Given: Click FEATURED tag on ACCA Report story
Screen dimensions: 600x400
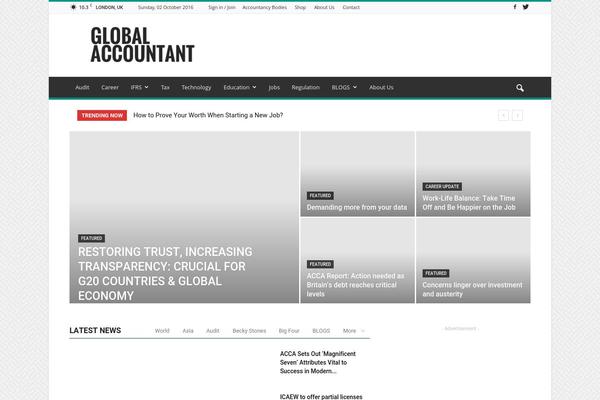Looking at the screenshot, I should pos(320,264).
